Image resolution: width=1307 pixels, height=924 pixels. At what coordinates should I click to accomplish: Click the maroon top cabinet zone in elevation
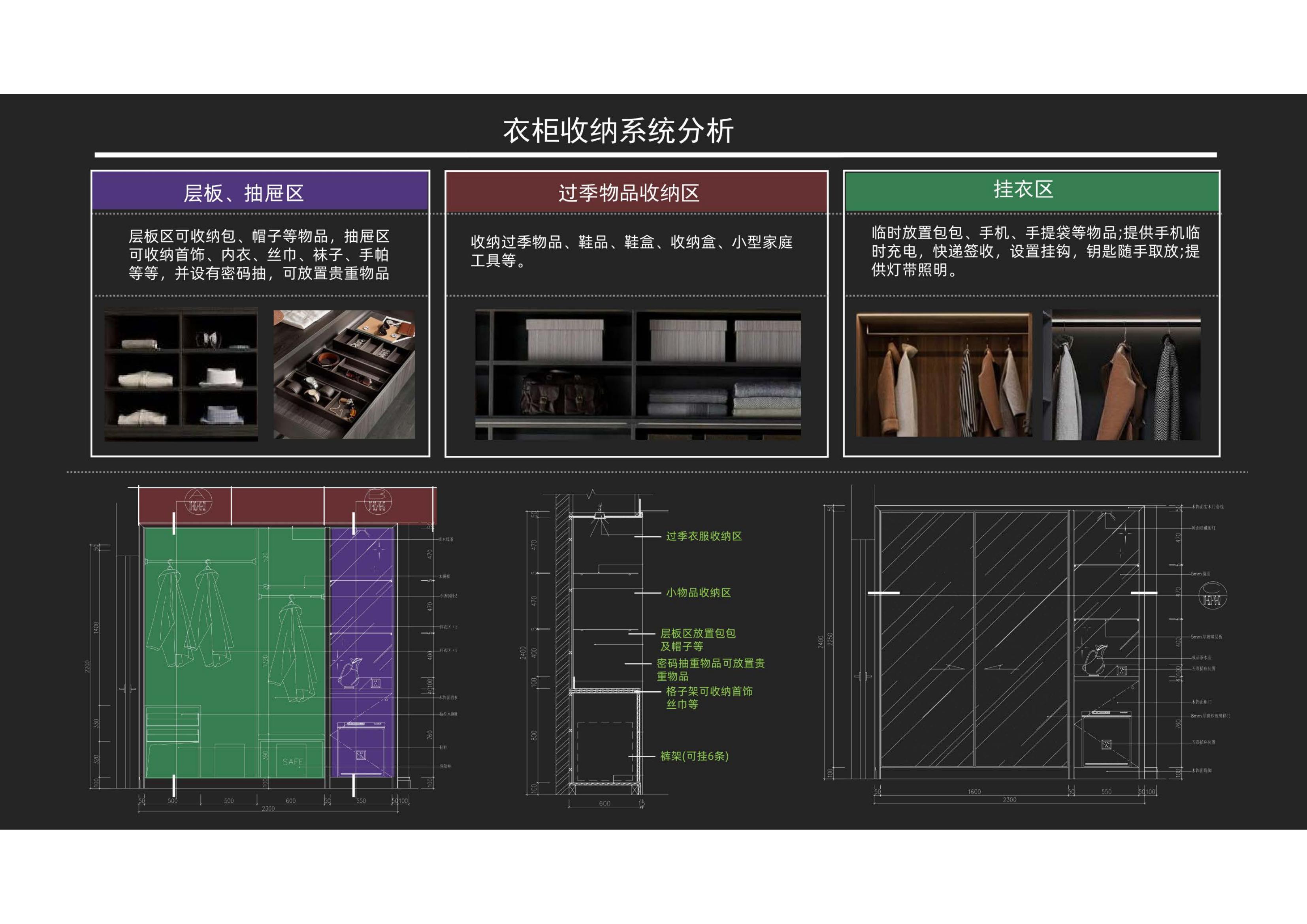(277, 506)
